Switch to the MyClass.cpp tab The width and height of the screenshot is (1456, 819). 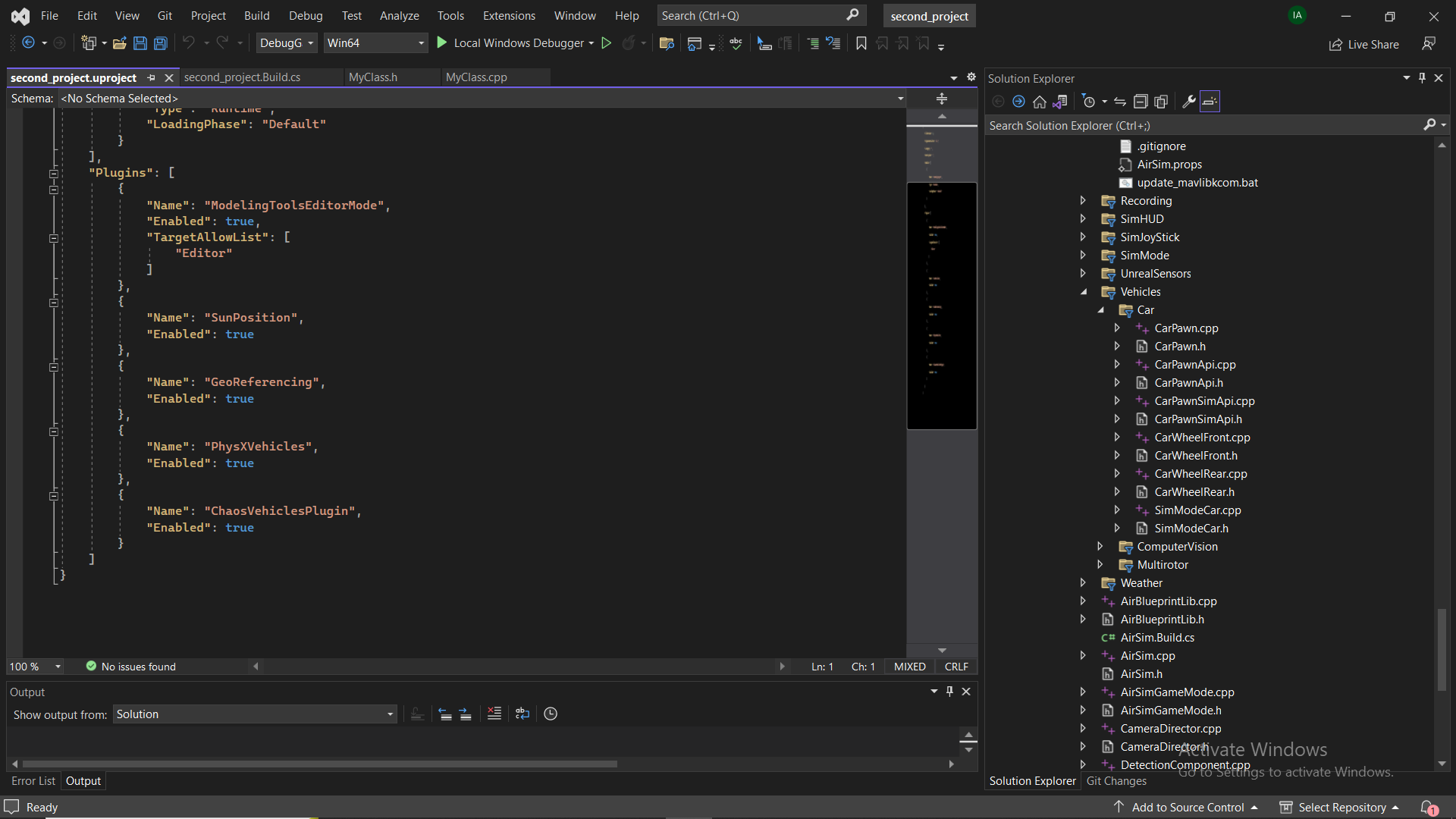[476, 77]
